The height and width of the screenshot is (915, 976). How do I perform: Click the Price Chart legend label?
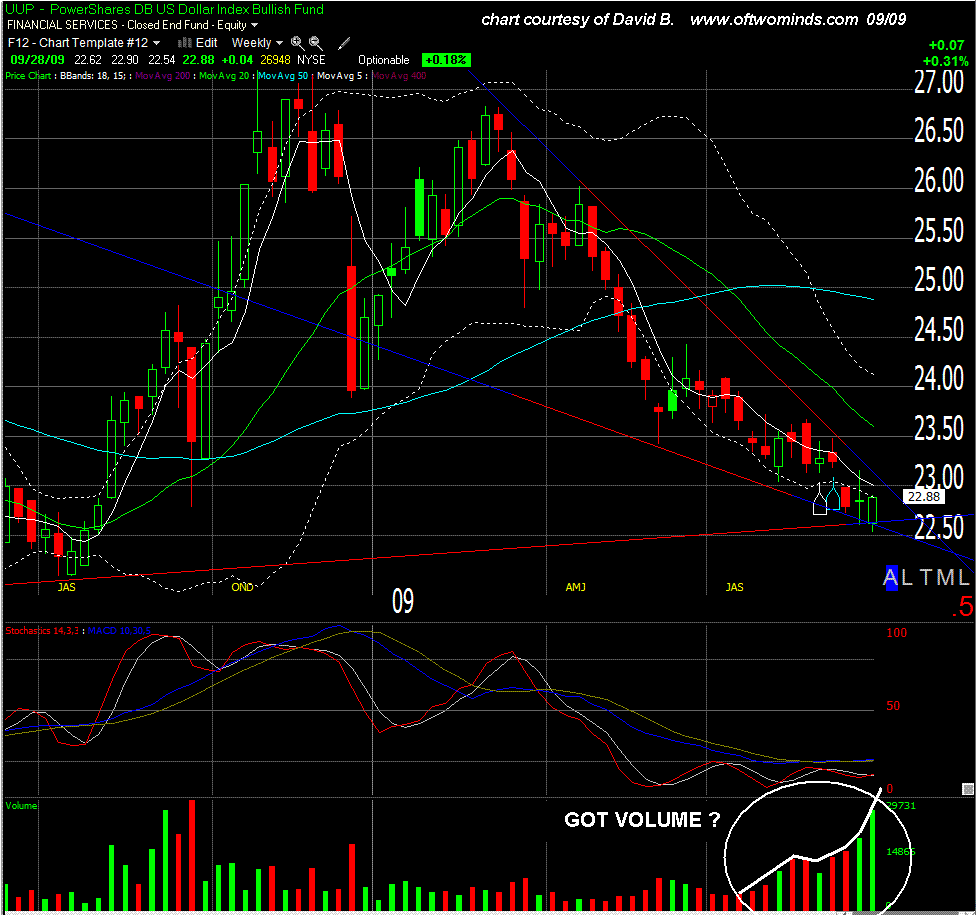(28, 76)
